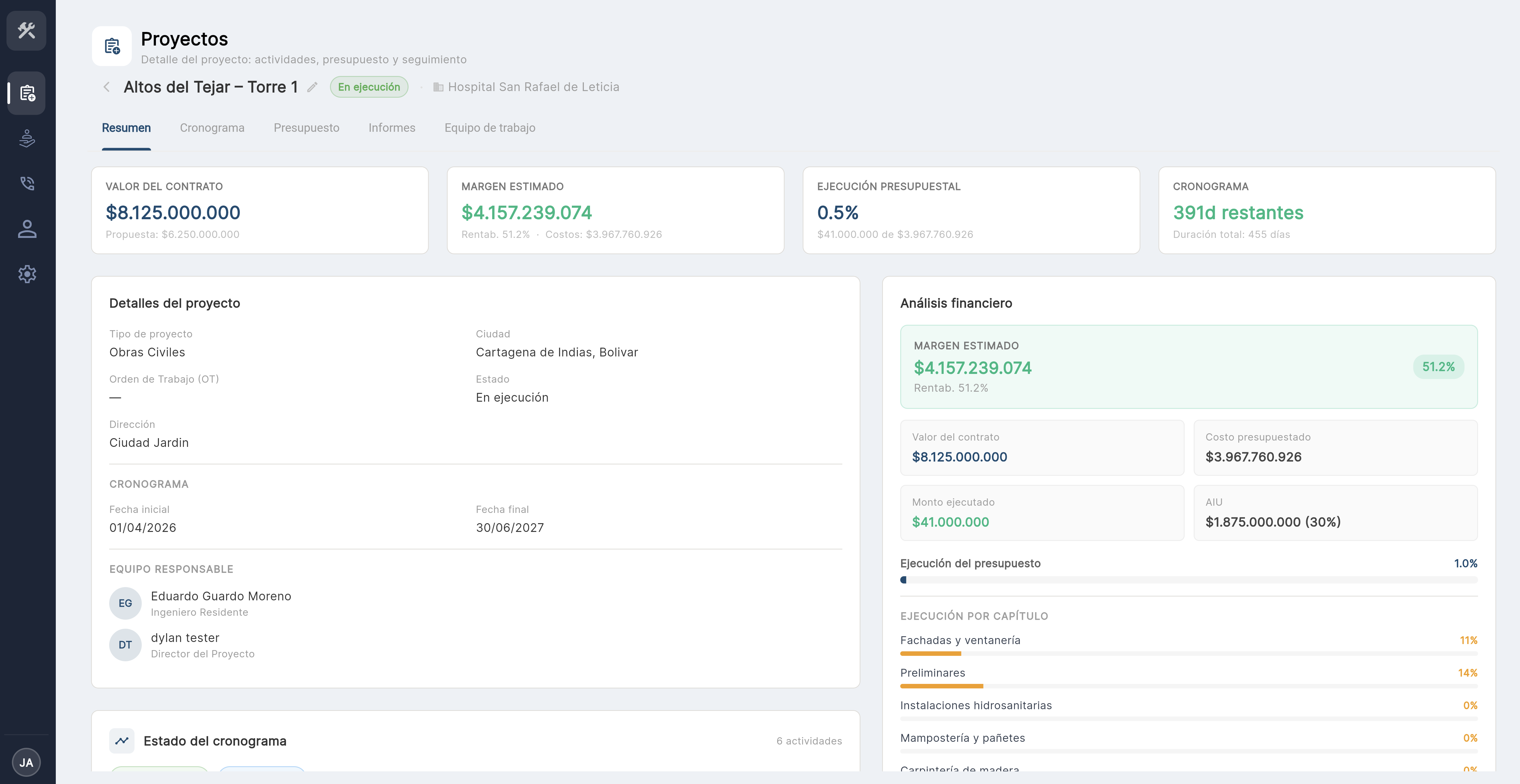The image size is (1520, 784).
Task: Click the Director del Proyecto role label
Action: pos(203,654)
